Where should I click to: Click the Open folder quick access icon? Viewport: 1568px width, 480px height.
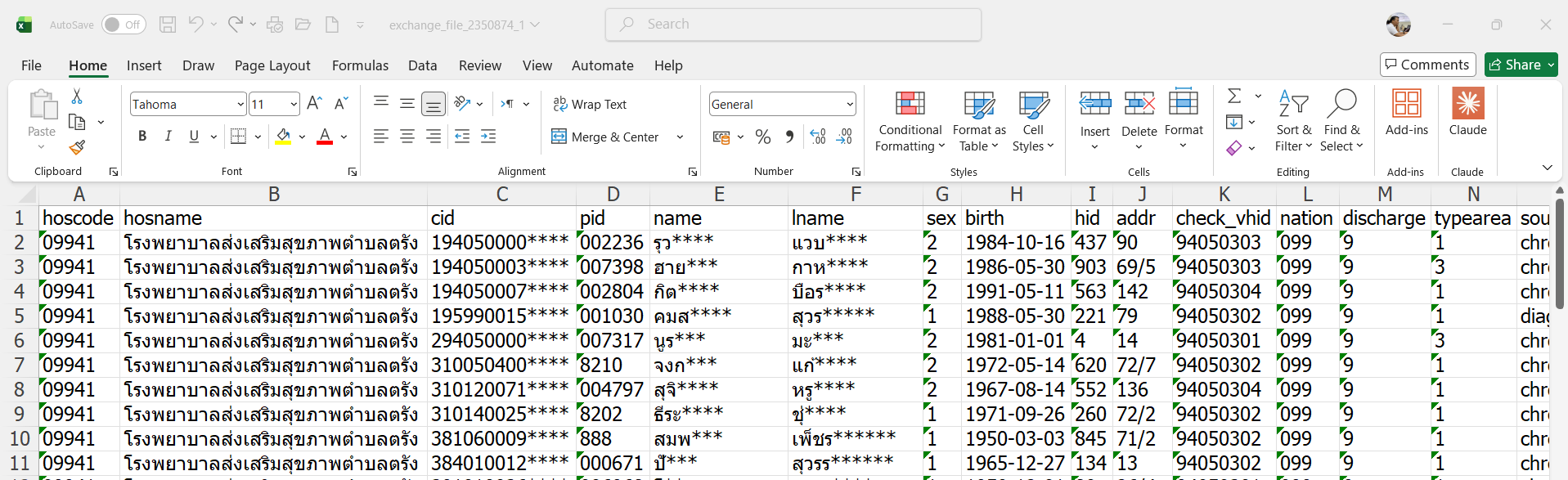point(303,25)
